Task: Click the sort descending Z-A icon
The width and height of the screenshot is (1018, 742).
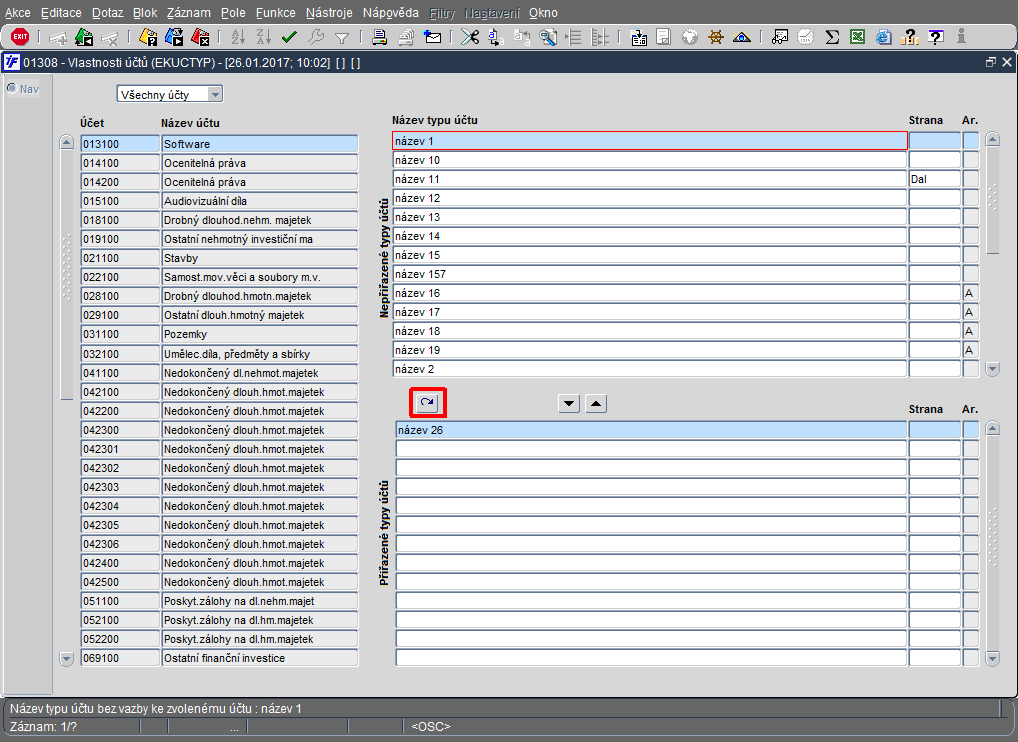Action: click(x=264, y=37)
